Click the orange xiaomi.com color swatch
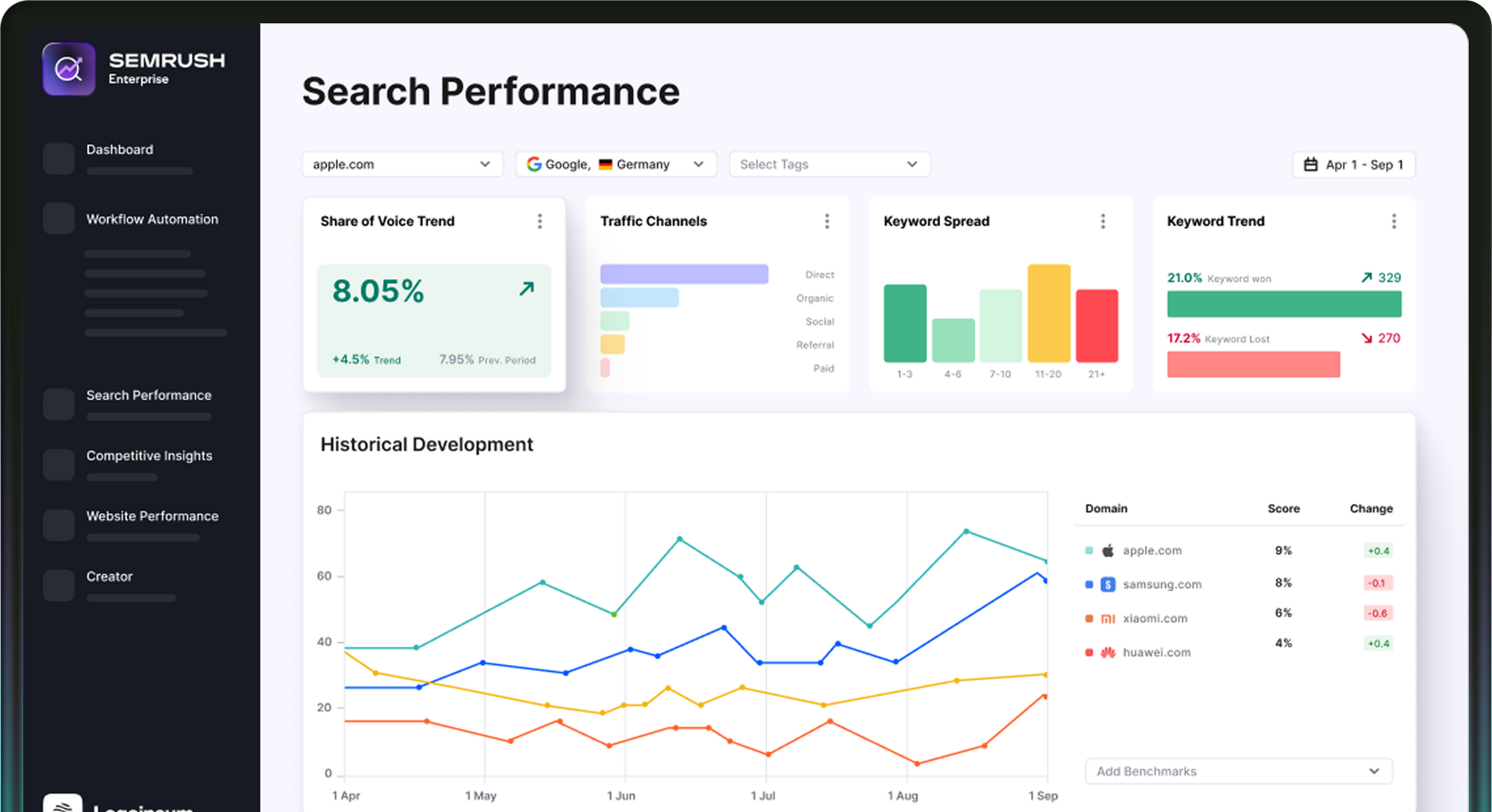Image resolution: width=1492 pixels, height=812 pixels. tap(1089, 618)
